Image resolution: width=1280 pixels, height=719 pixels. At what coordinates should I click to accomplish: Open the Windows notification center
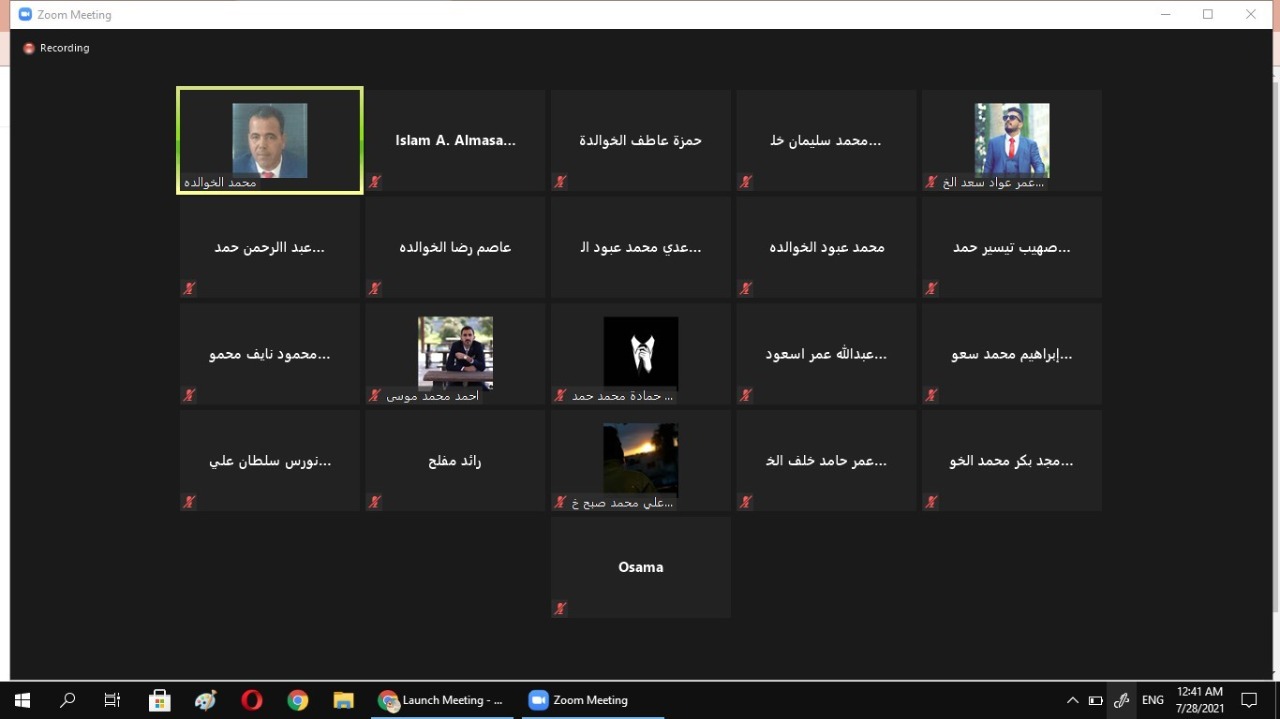pyautogui.click(x=1249, y=700)
